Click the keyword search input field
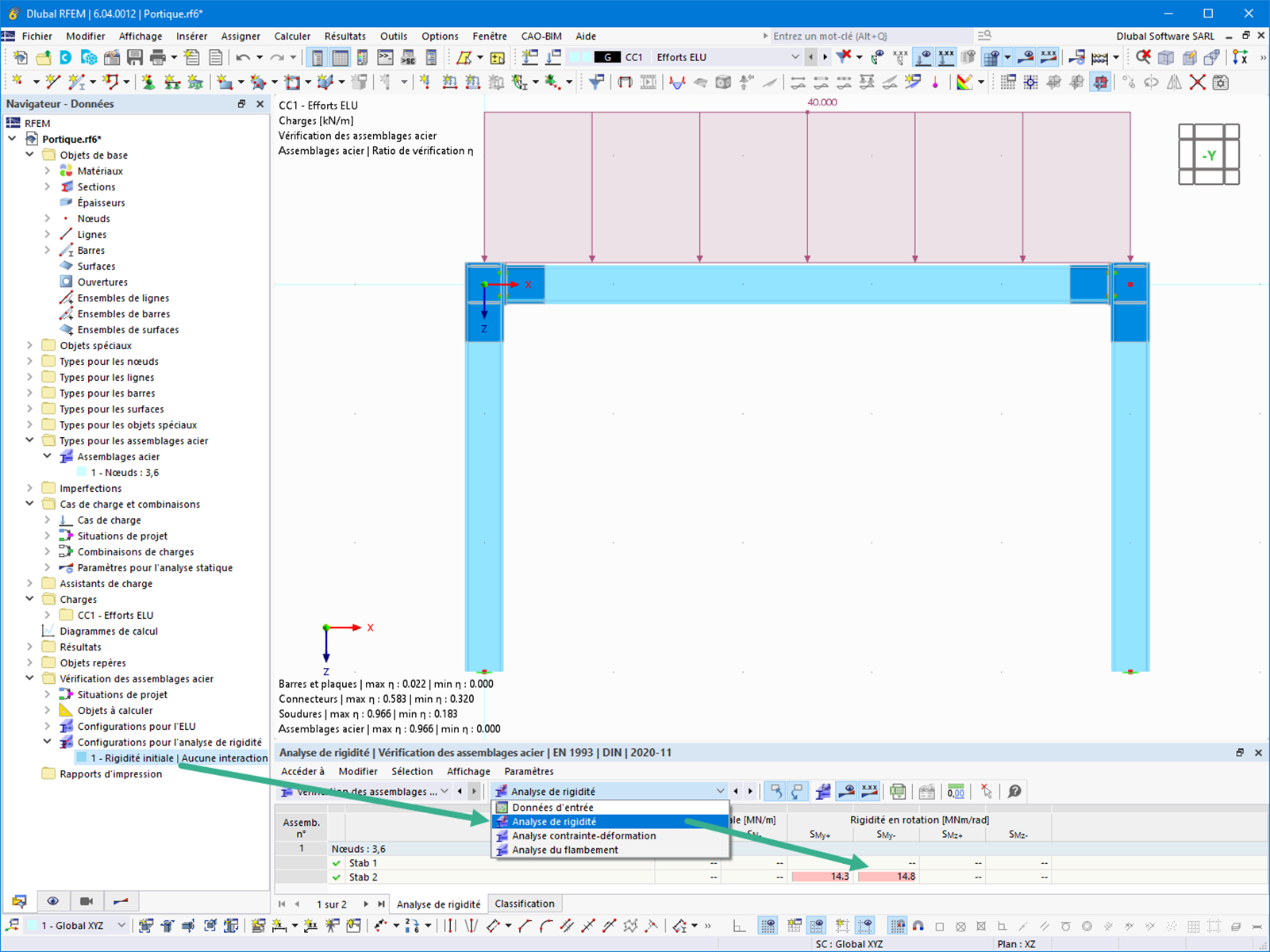 point(871,36)
